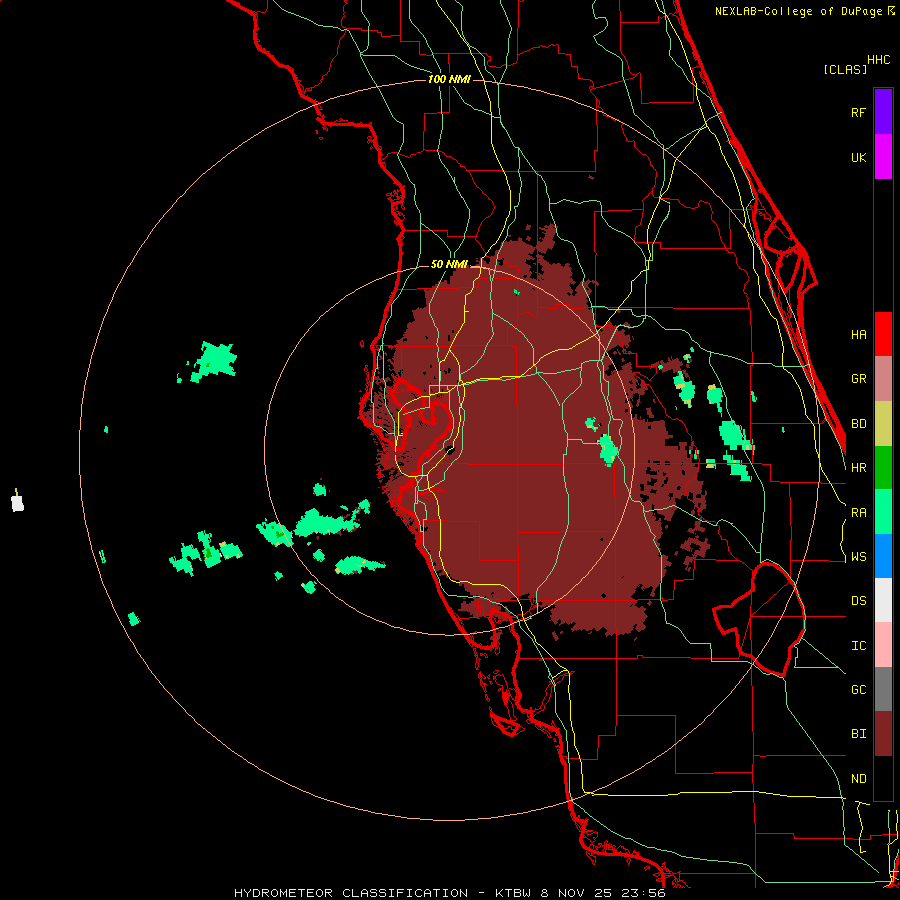Screen dimensions: 900x900
Task: Click the 100 NMI range ring label
Action: [449, 79]
